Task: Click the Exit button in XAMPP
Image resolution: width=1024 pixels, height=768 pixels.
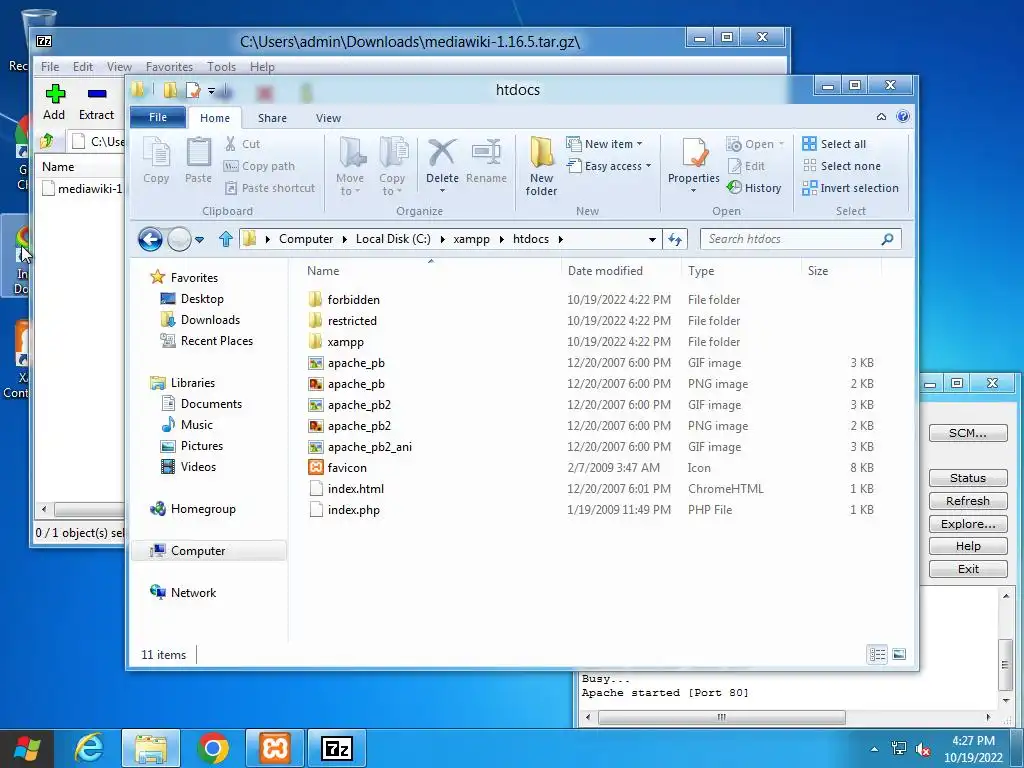Action: pos(968,569)
